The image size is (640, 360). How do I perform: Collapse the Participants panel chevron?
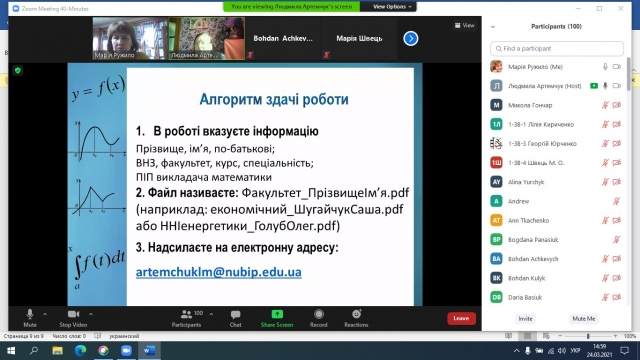click(x=493, y=27)
